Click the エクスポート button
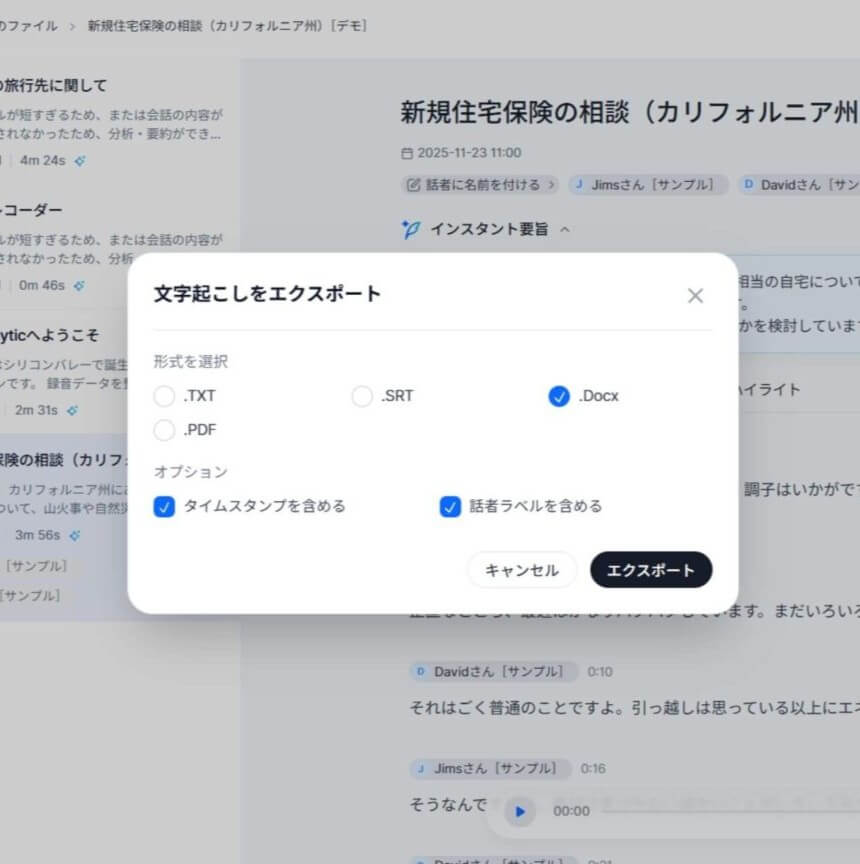 (x=651, y=570)
